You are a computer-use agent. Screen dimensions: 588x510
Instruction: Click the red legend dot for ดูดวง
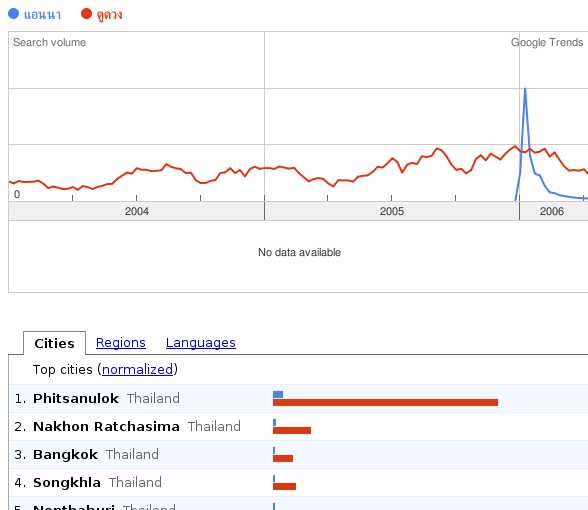tap(86, 14)
